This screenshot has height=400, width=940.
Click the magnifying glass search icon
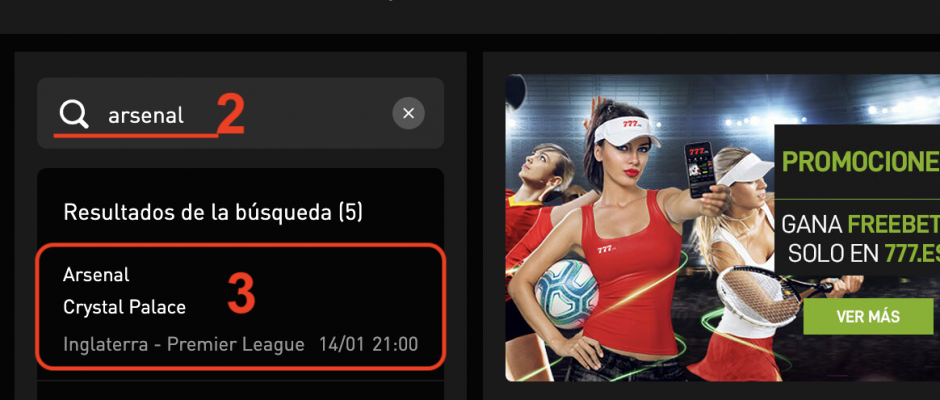(x=74, y=114)
